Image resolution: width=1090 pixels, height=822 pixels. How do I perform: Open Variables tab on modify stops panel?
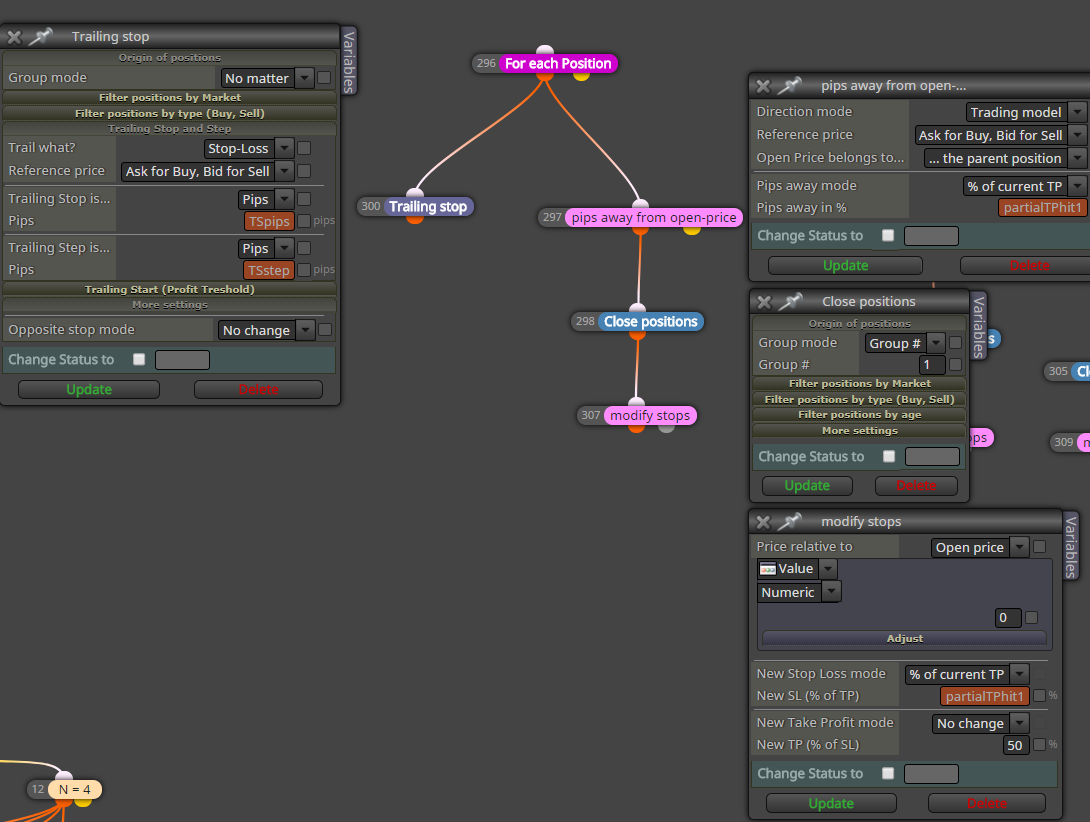1071,547
